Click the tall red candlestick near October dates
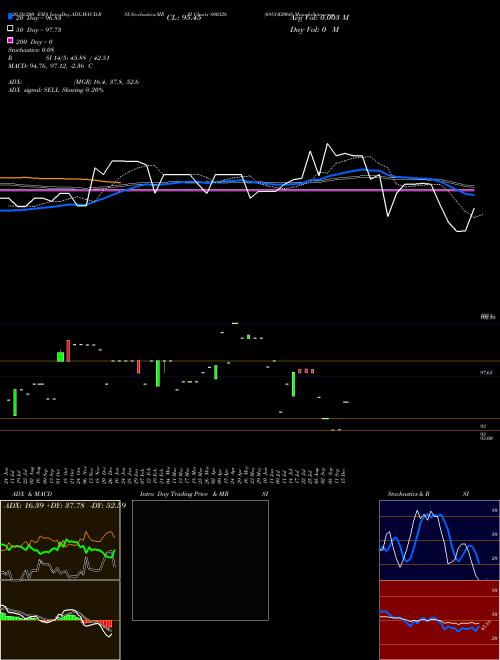 coord(68,351)
